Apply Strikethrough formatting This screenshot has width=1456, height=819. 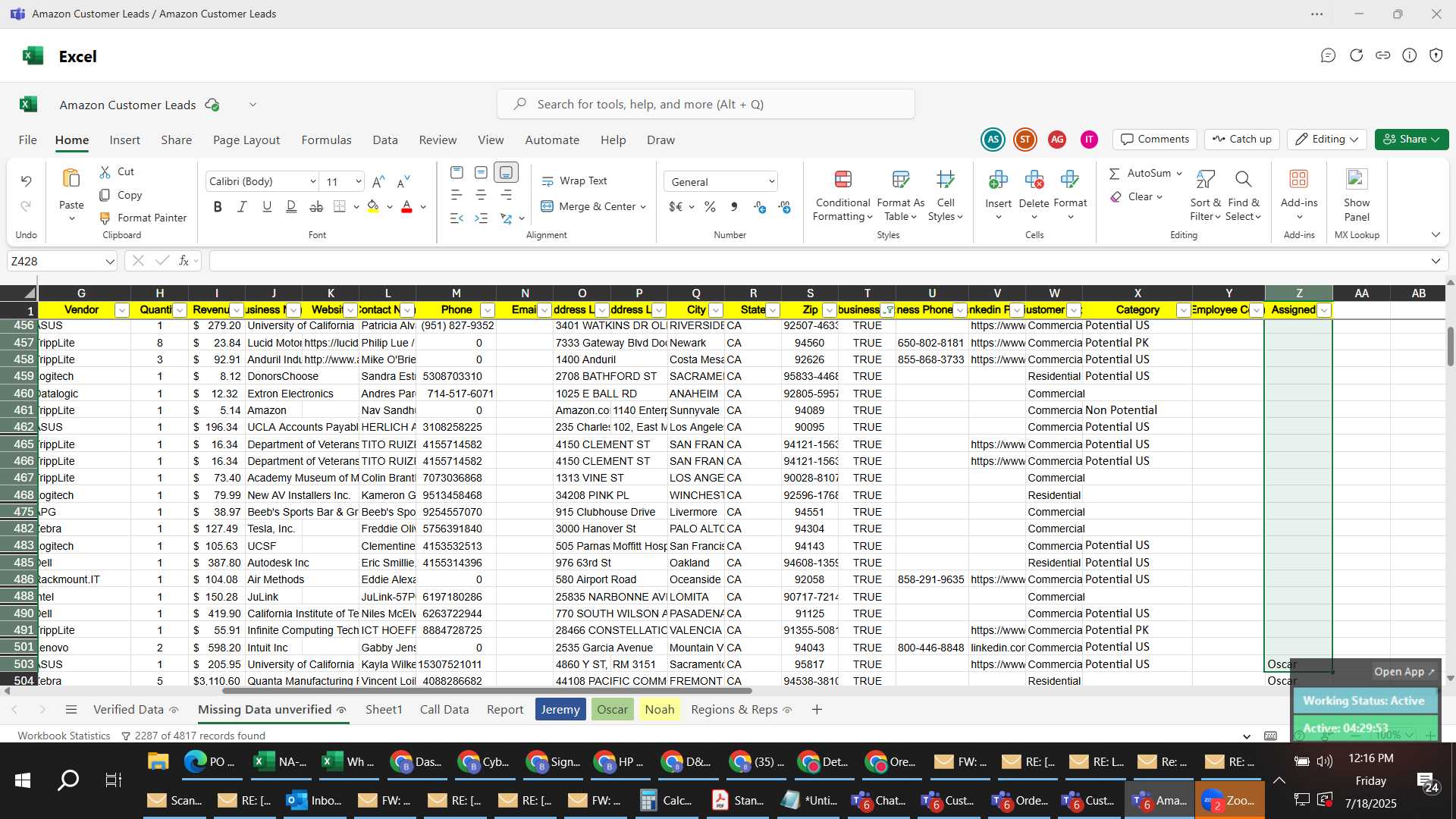(x=316, y=206)
